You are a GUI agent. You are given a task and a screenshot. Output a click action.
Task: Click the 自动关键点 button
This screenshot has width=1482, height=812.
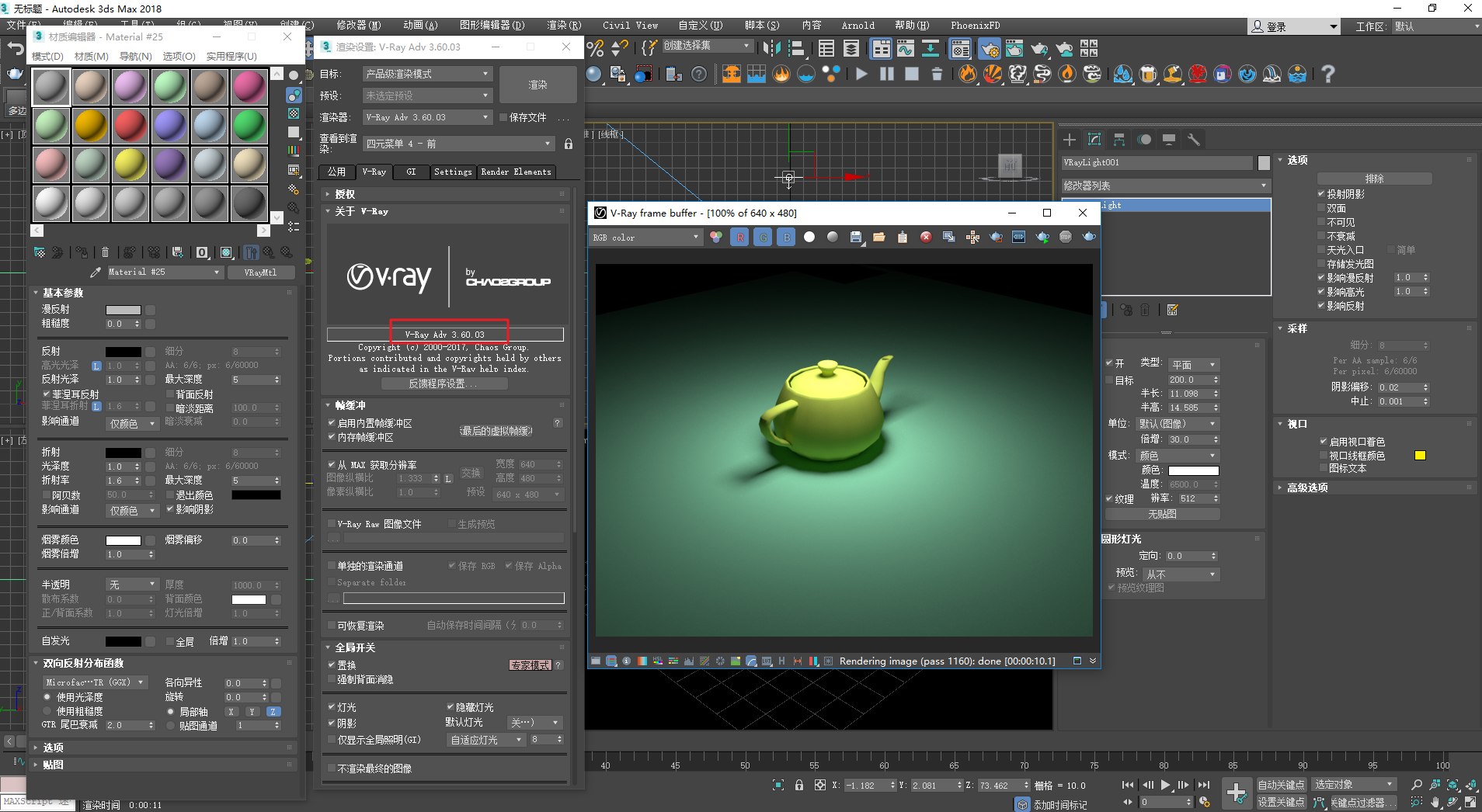click(x=1281, y=785)
